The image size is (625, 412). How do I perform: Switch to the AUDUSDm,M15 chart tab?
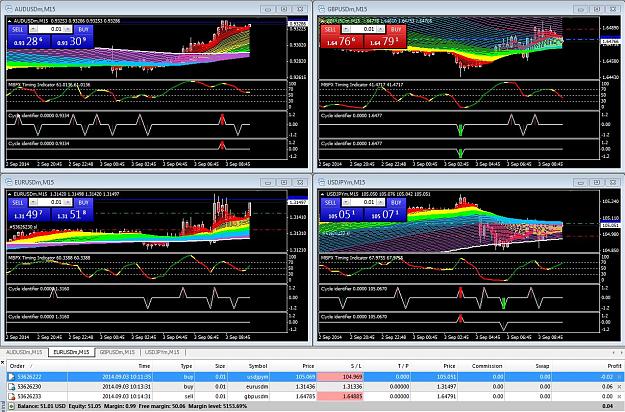point(24,352)
